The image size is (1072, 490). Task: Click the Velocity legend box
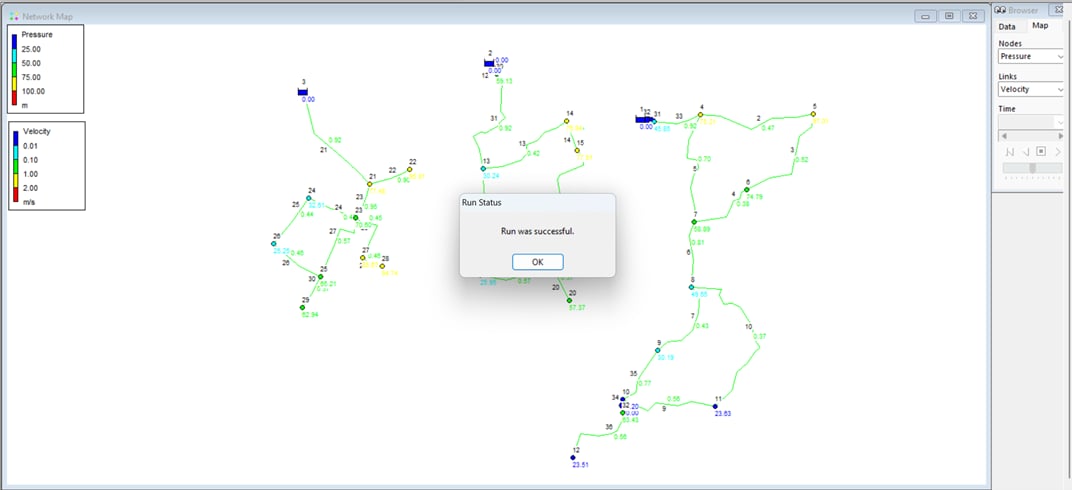pos(46,165)
